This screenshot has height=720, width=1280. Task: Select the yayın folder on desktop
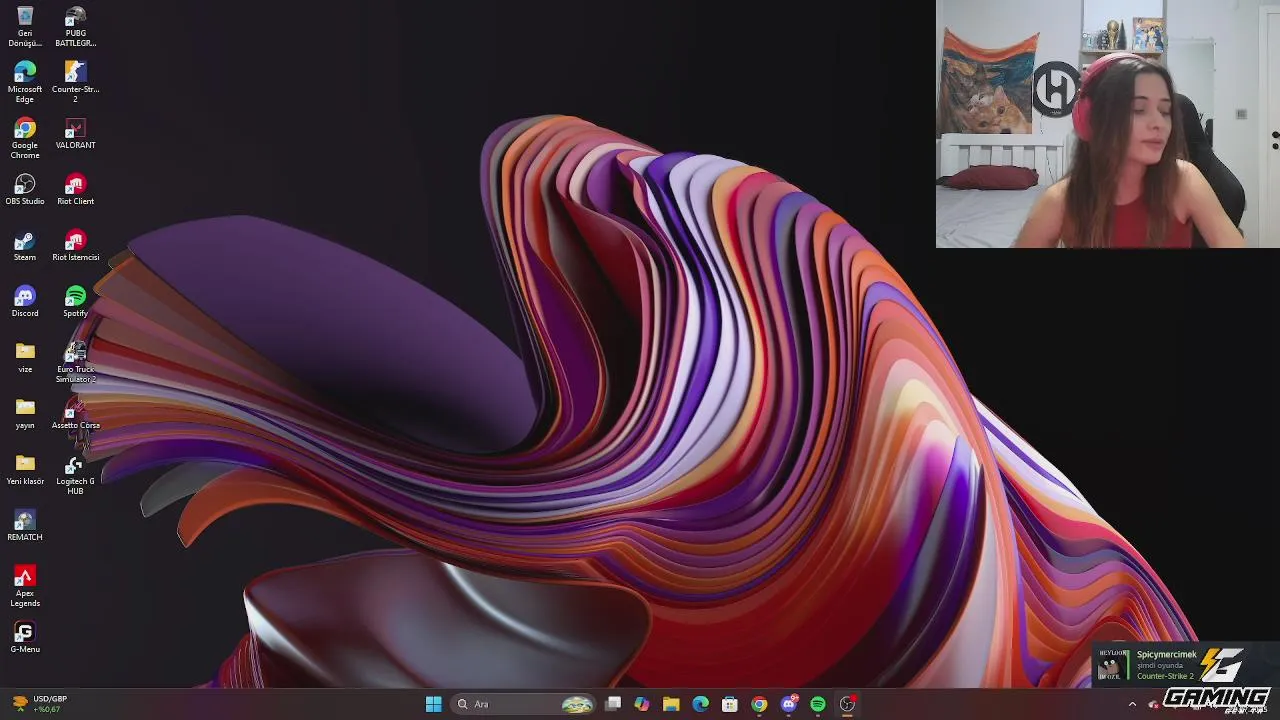point(25,414)
